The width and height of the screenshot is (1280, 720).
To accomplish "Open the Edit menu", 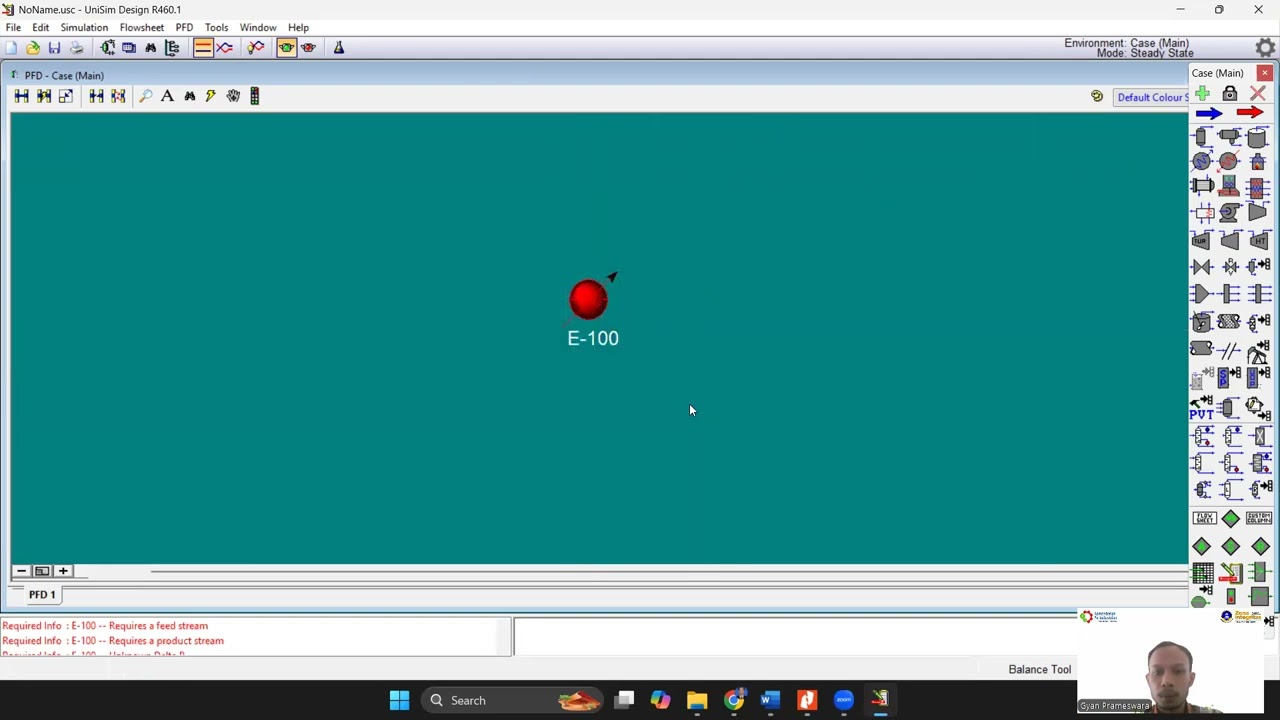I will (40, 27).
